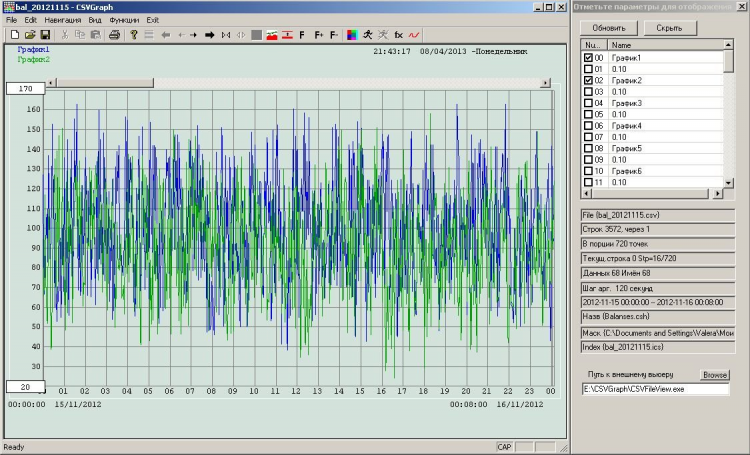This screenshot has height=455, width=750.
Task: Click the Browse button for external viewer
Action: [x=714, y=375]
